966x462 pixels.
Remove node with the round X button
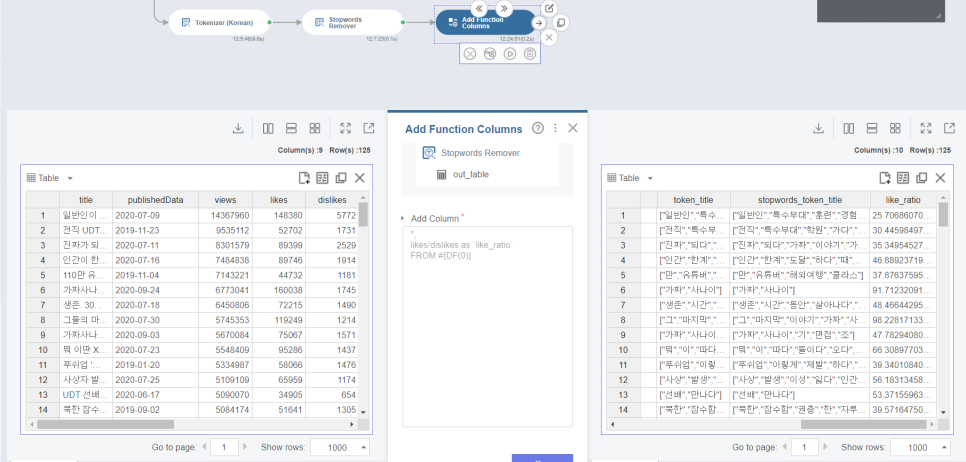pyautogui.click(x=548, y=38)
